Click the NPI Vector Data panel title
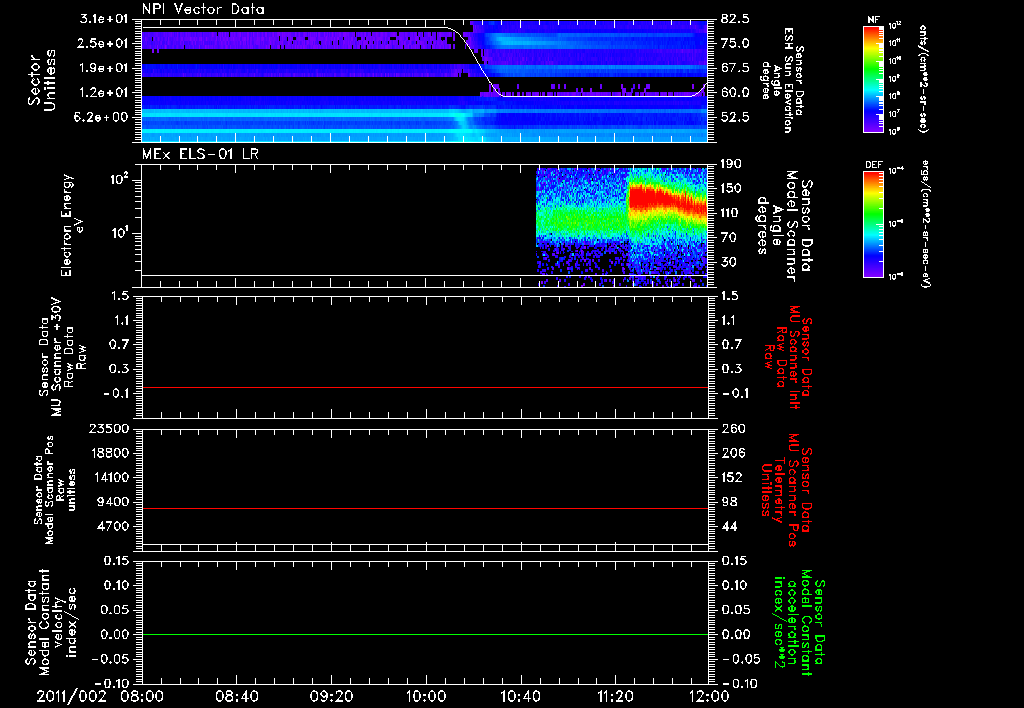This screenshot has width=1024, height=708. [x=203, y=10]
